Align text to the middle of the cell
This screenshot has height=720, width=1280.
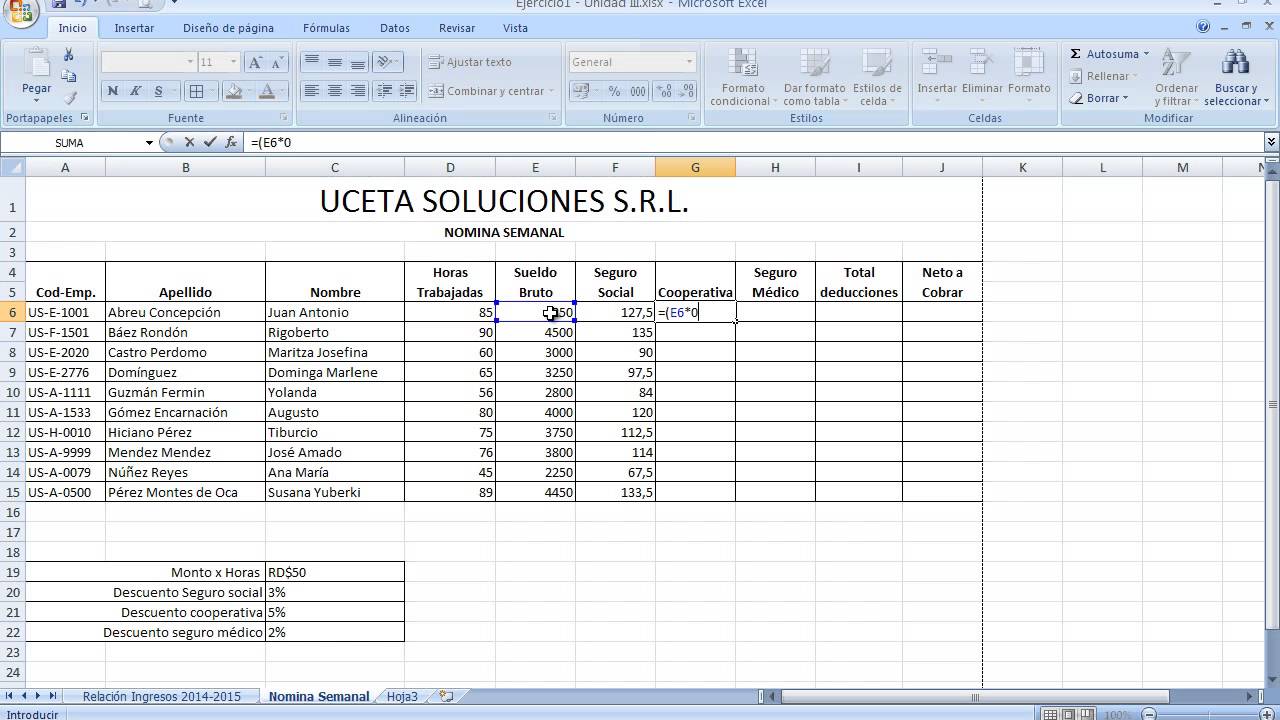tap(335, 62)
